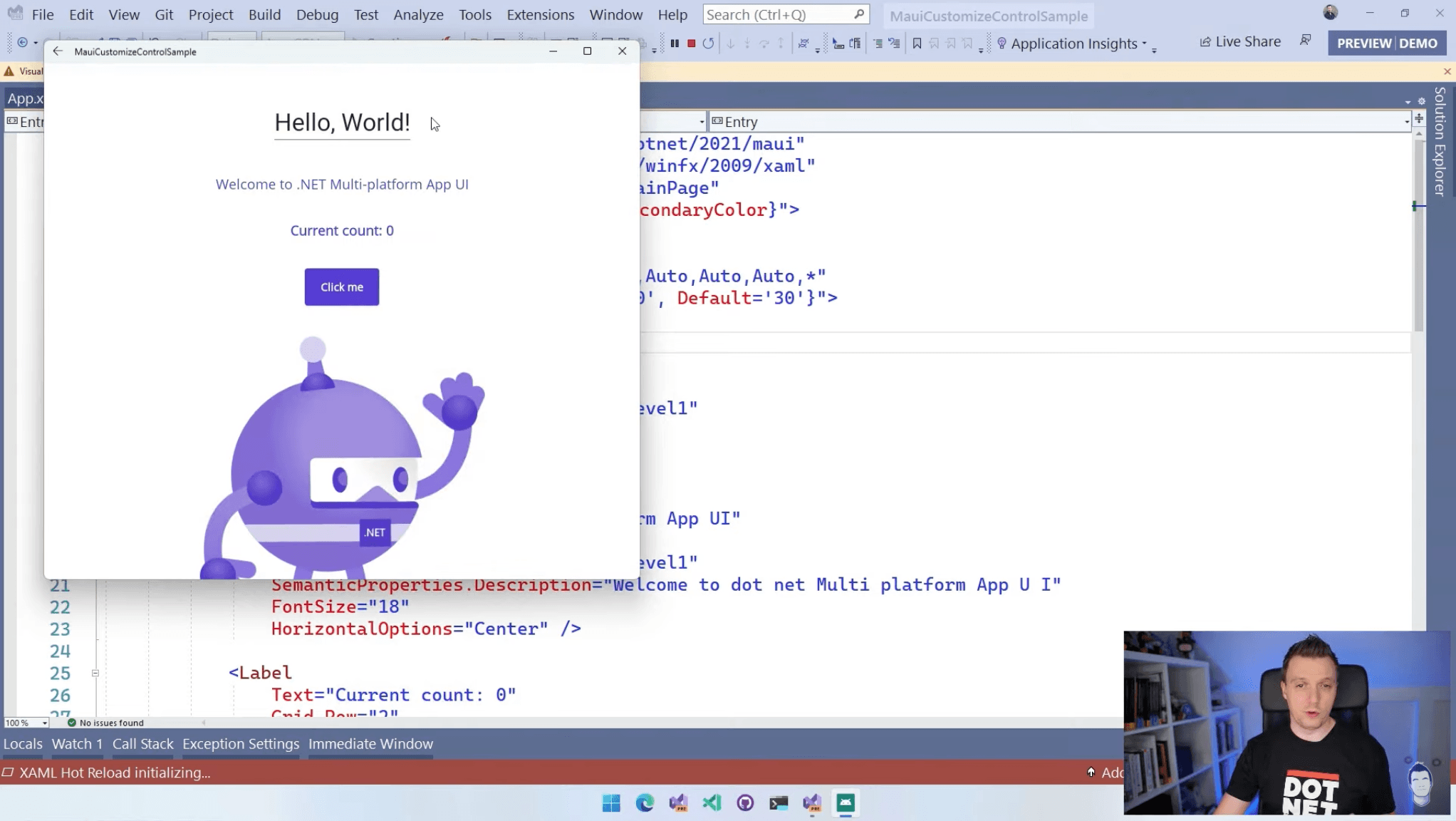Click the Text="Current count: 0" code on line 26
Viewport: 1456px width, 821px height.
tap(393, 695)
